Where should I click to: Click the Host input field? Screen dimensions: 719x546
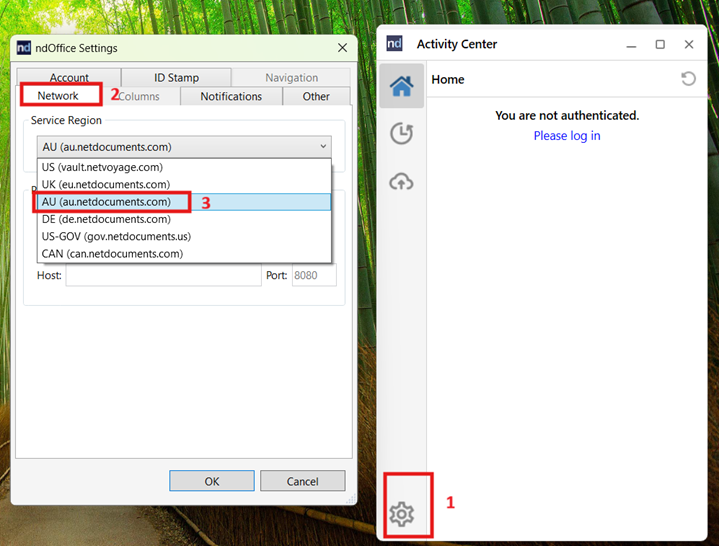coord(163,275)
